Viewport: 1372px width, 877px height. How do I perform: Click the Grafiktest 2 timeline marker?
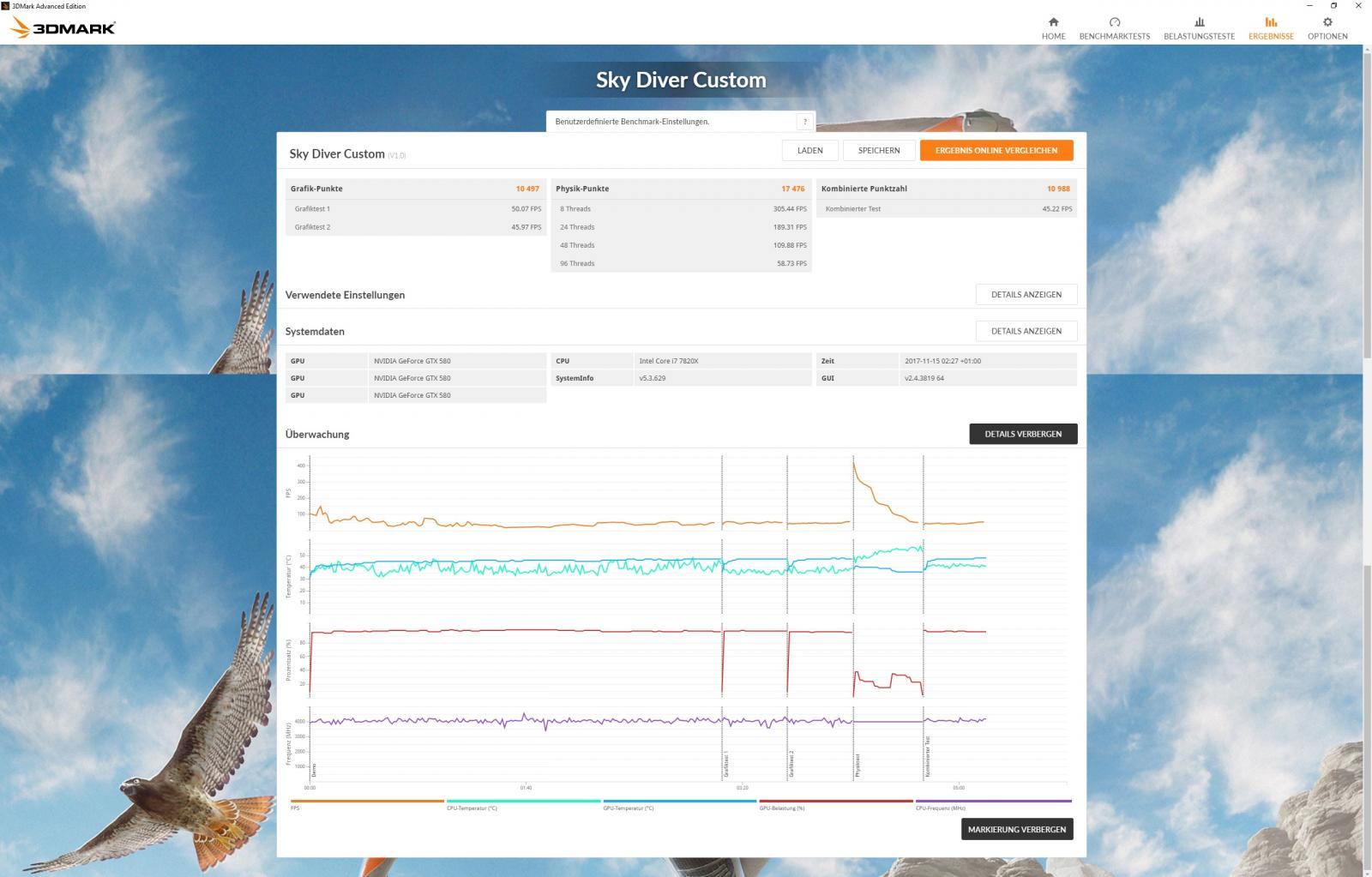tap(791, 764)
